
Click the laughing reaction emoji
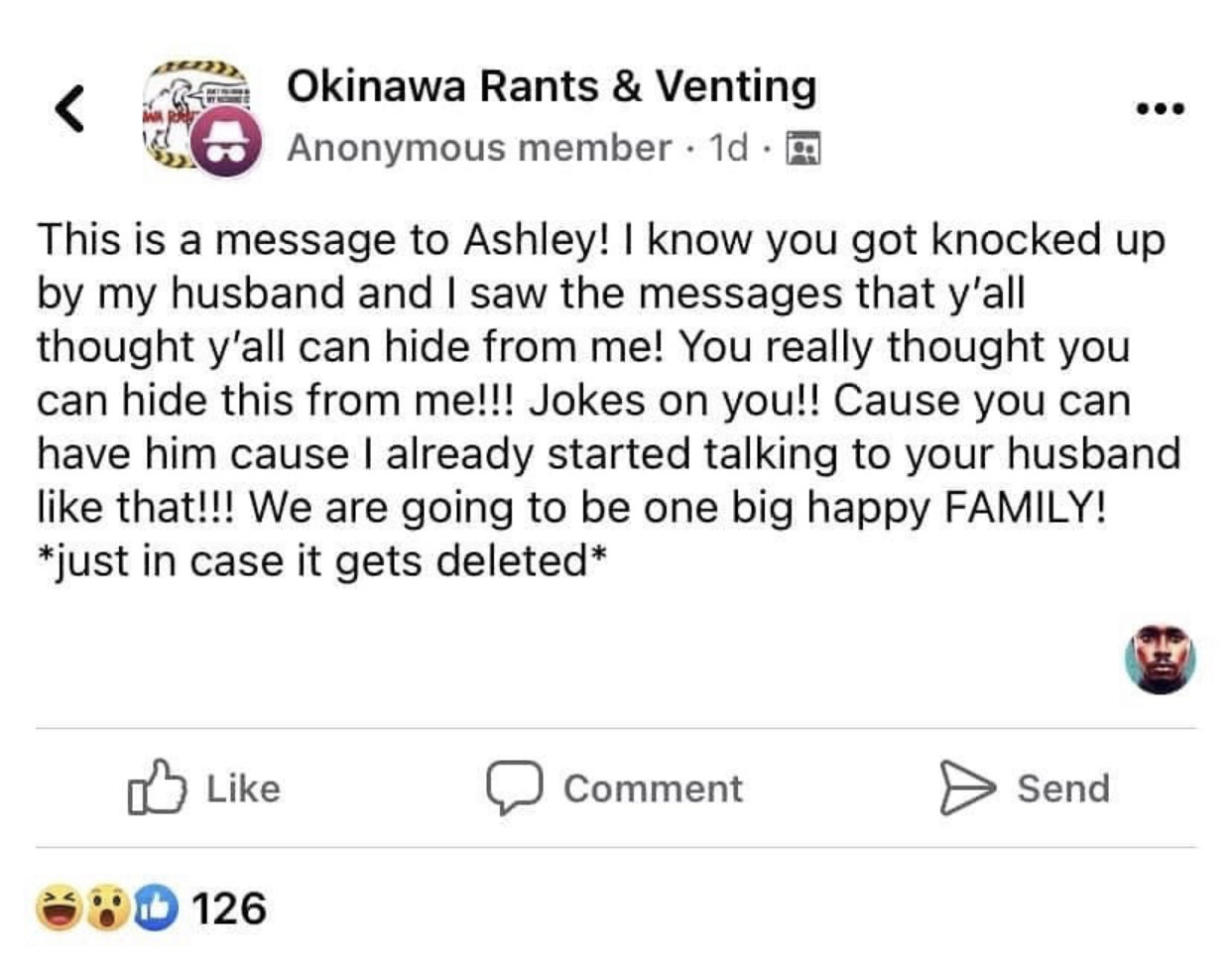58,909
